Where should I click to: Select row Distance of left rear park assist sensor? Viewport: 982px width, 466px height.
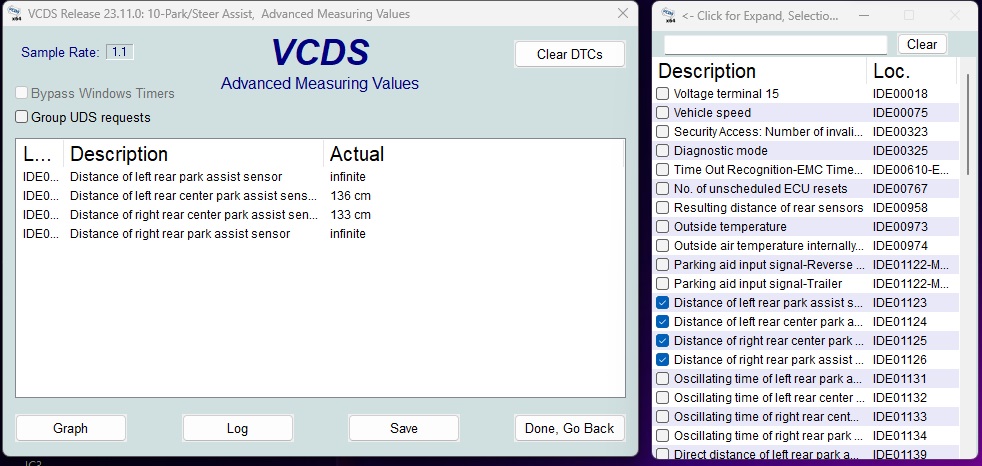[x=320, y=177]
